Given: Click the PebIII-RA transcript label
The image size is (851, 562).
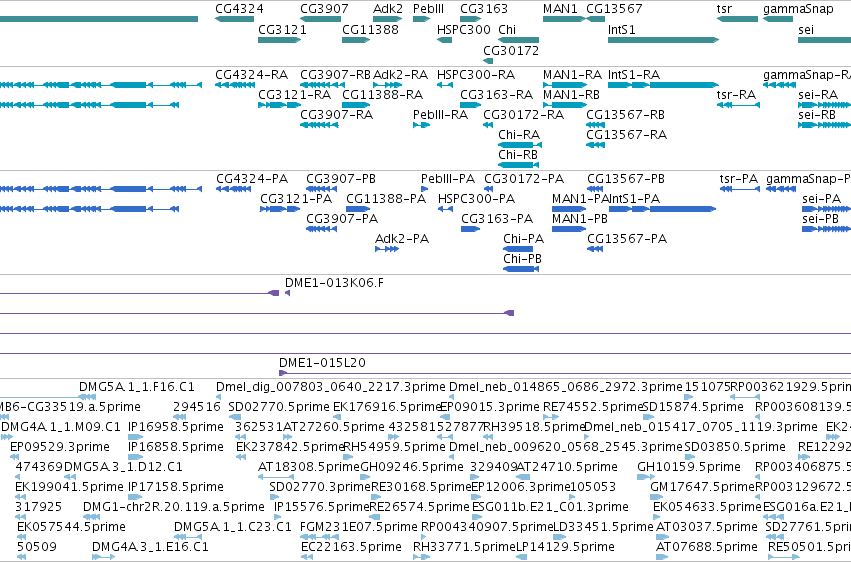Looking at the screenshot, I should 440,114.
